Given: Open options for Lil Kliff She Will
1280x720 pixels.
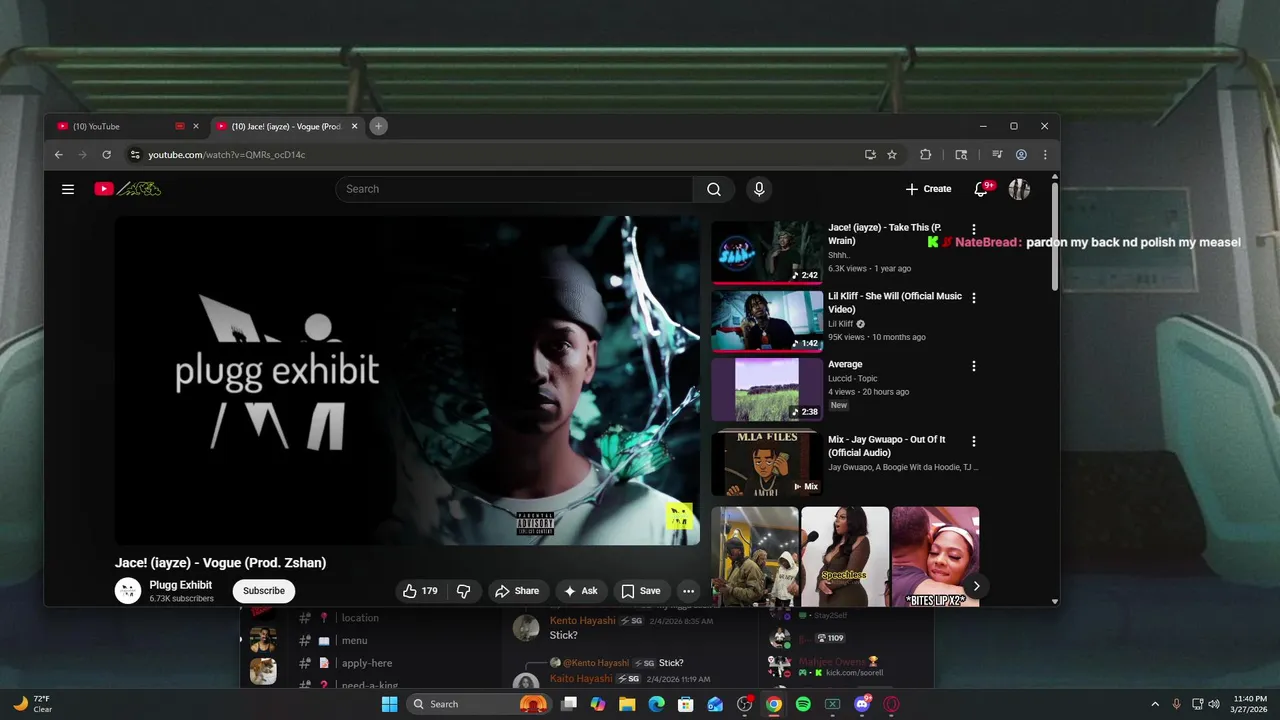Looking at the screenshot, I should tap(974, 298).
